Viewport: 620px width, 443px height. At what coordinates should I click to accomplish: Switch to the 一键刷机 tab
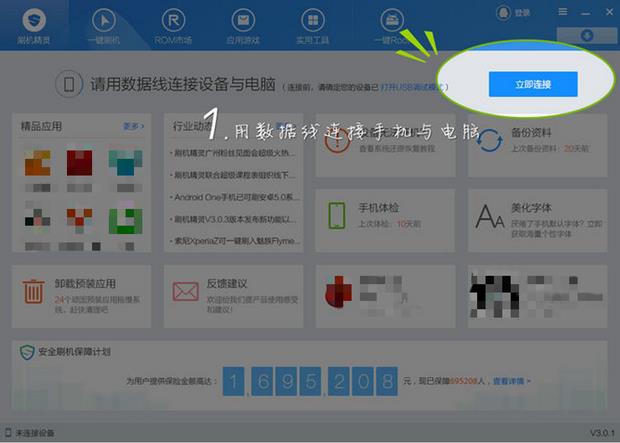coord(104,26)
